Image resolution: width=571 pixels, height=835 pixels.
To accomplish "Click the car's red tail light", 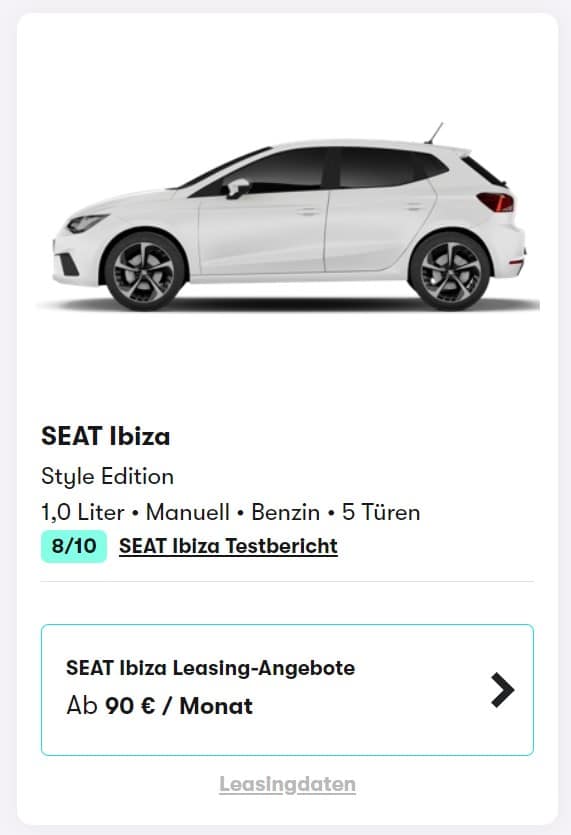I will point(496,202).
